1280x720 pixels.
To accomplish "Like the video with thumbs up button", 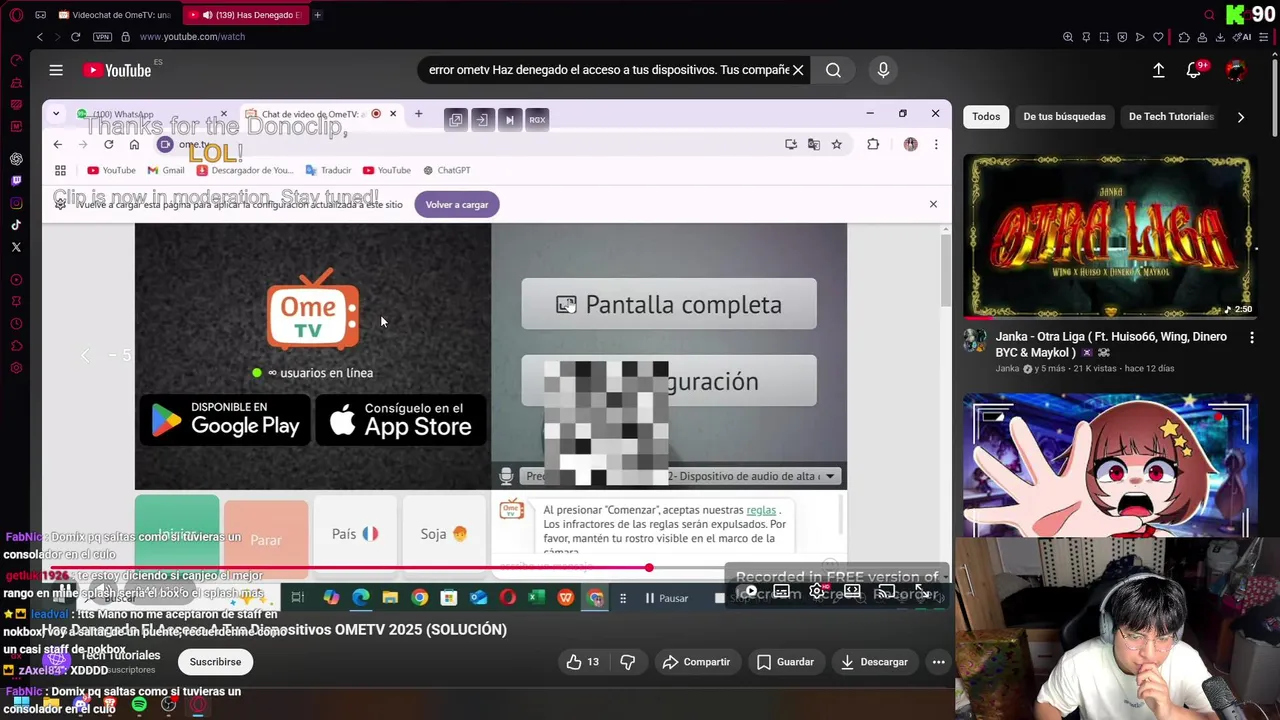I will tap(583, 662).
